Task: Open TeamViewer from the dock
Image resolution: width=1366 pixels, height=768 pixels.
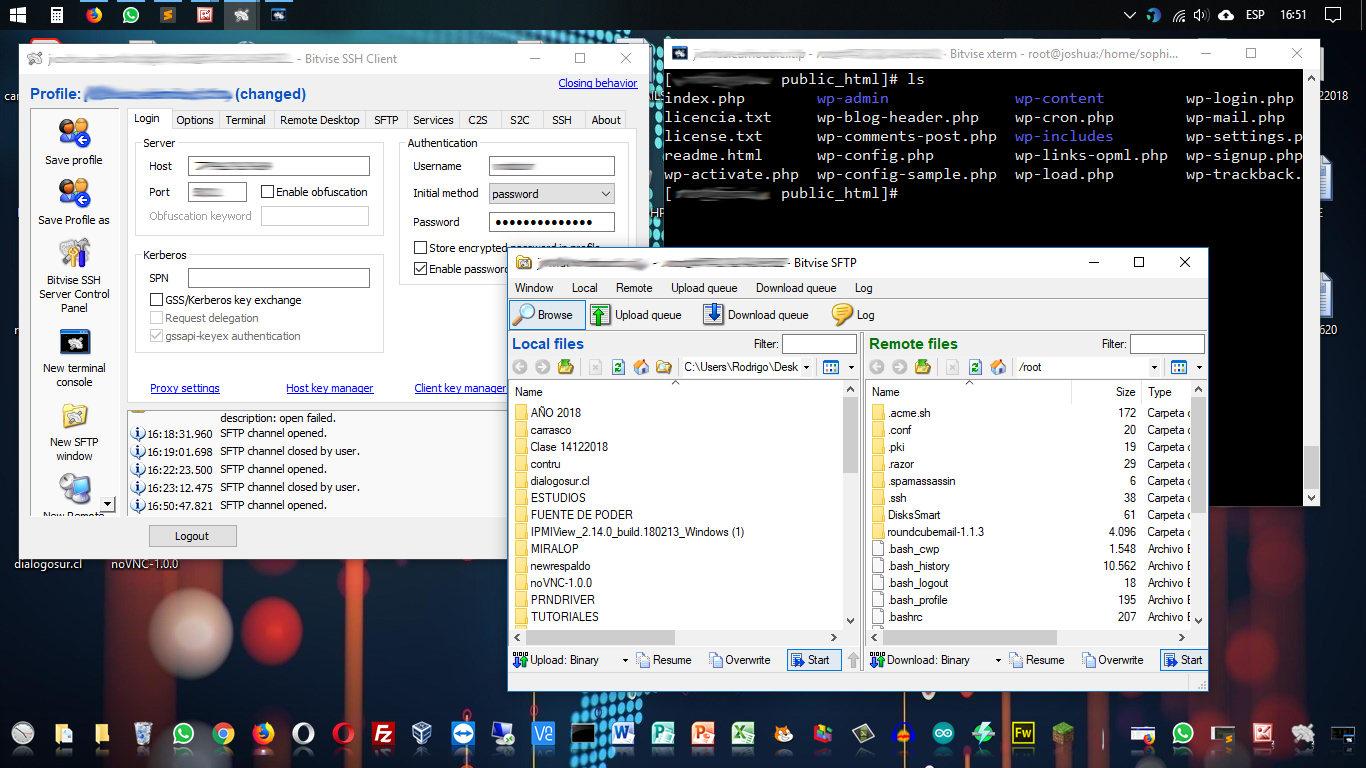Action: click(463, 733)
